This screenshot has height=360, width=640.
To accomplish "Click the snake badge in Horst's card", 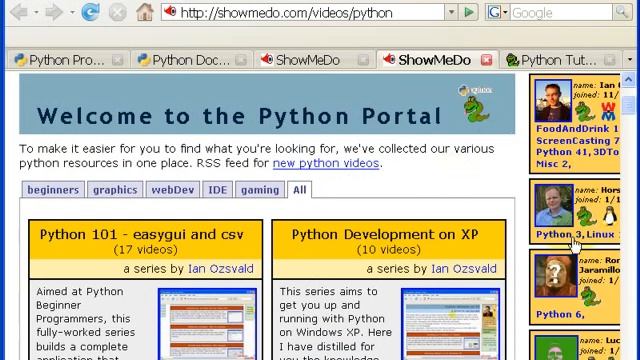I will point(586,216).
